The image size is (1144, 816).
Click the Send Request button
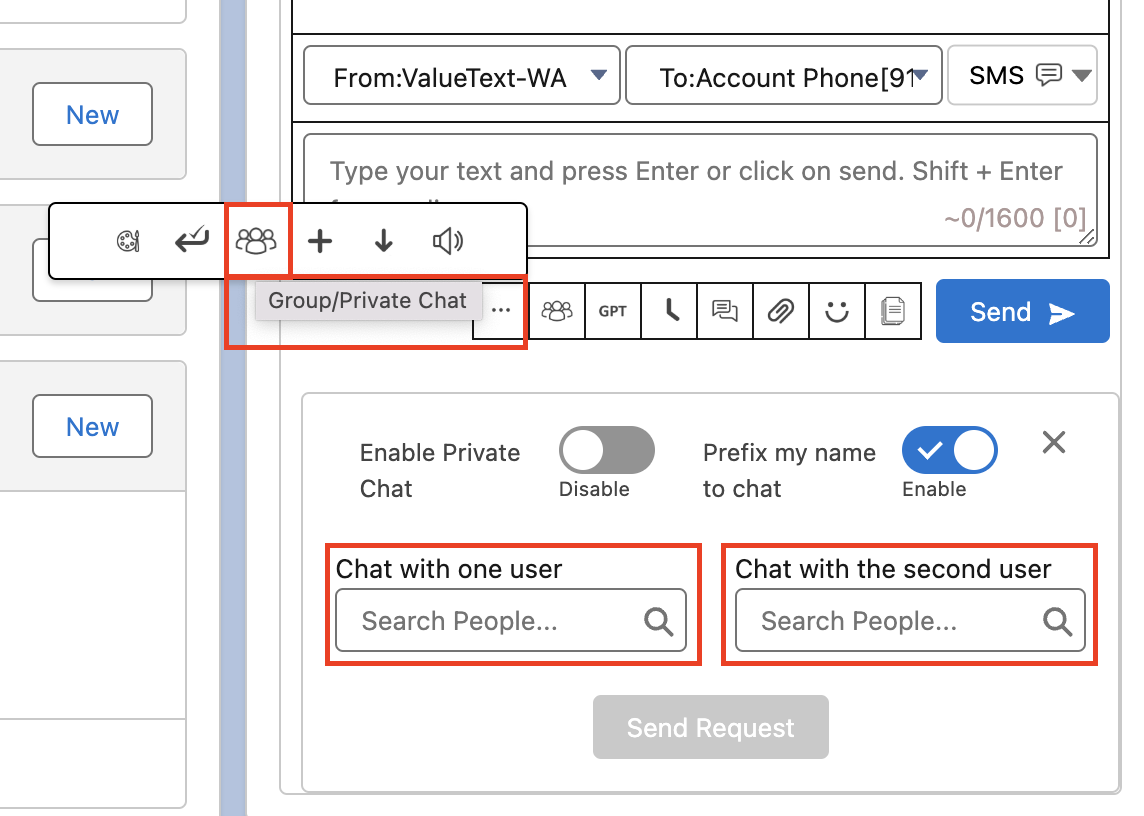click(711, 727)
